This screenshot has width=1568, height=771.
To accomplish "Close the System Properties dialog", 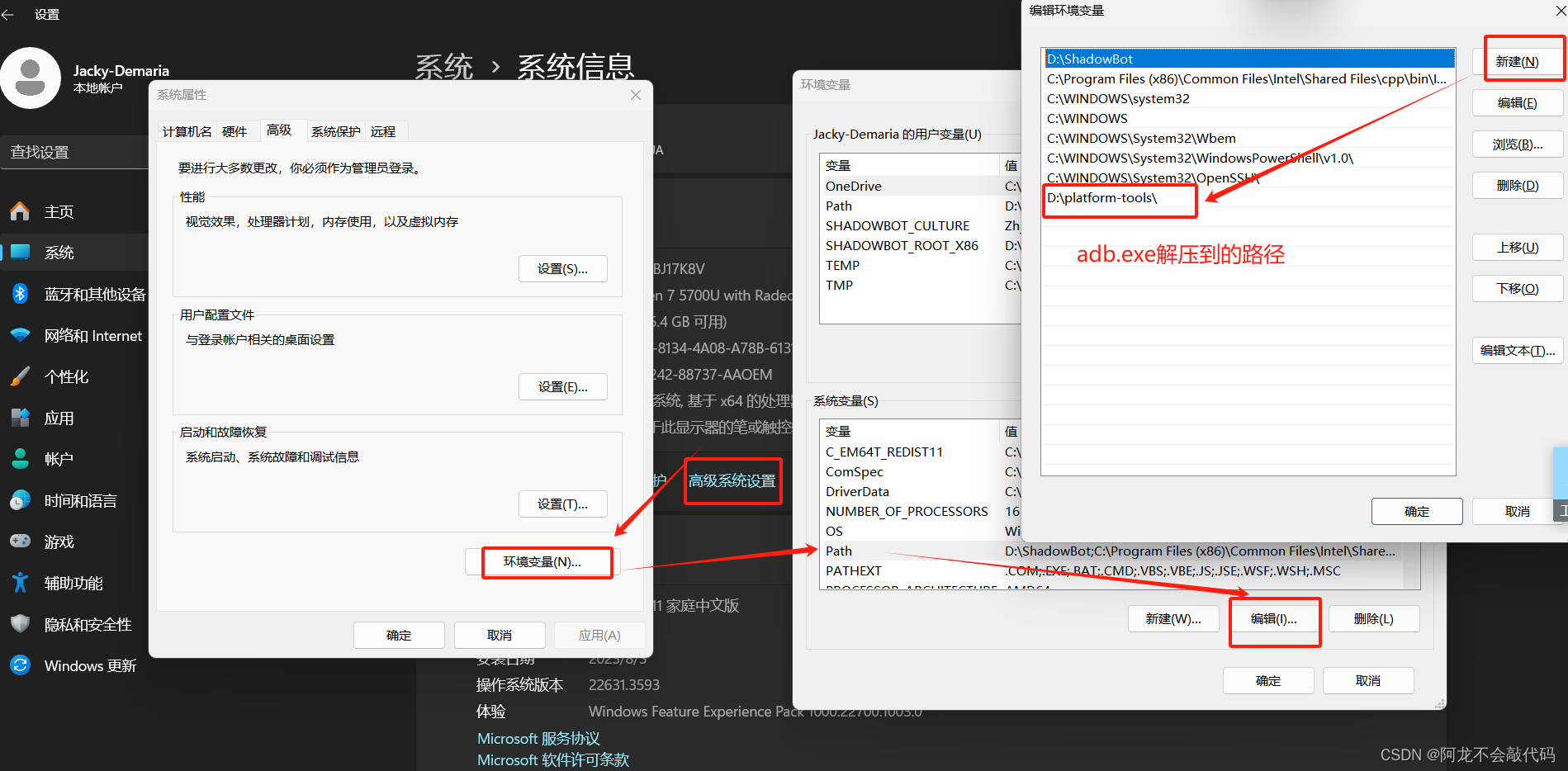I will pyautogui.click(x=635, y=95).
